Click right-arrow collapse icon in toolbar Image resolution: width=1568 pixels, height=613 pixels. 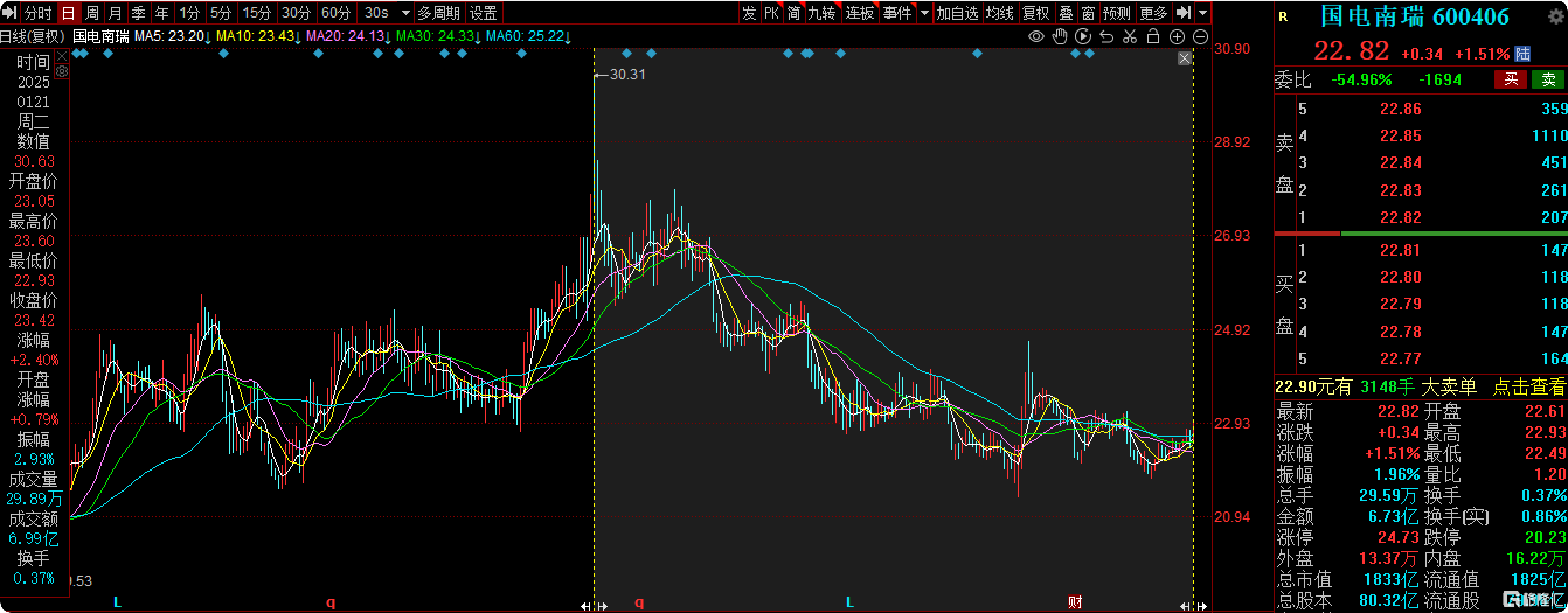point(1182,12)
